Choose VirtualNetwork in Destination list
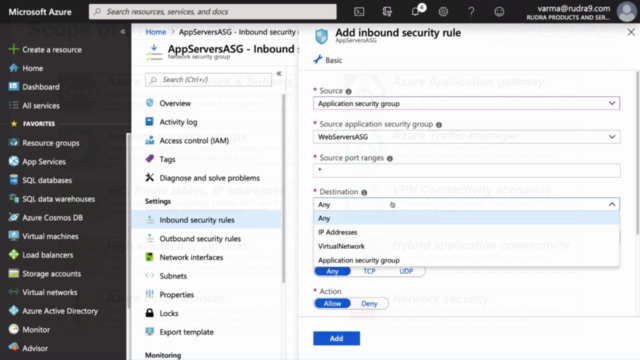Viewport: 640px width, 360px height. (467, 246)
